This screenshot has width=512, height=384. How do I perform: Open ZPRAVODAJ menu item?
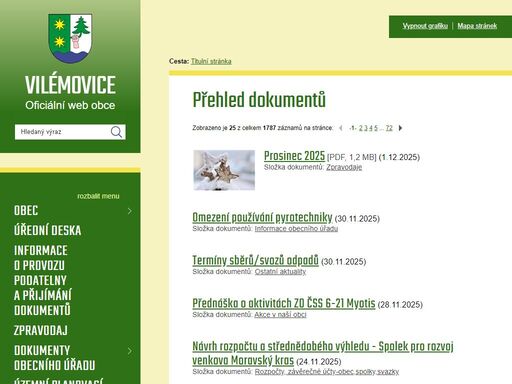click(41, 331)
